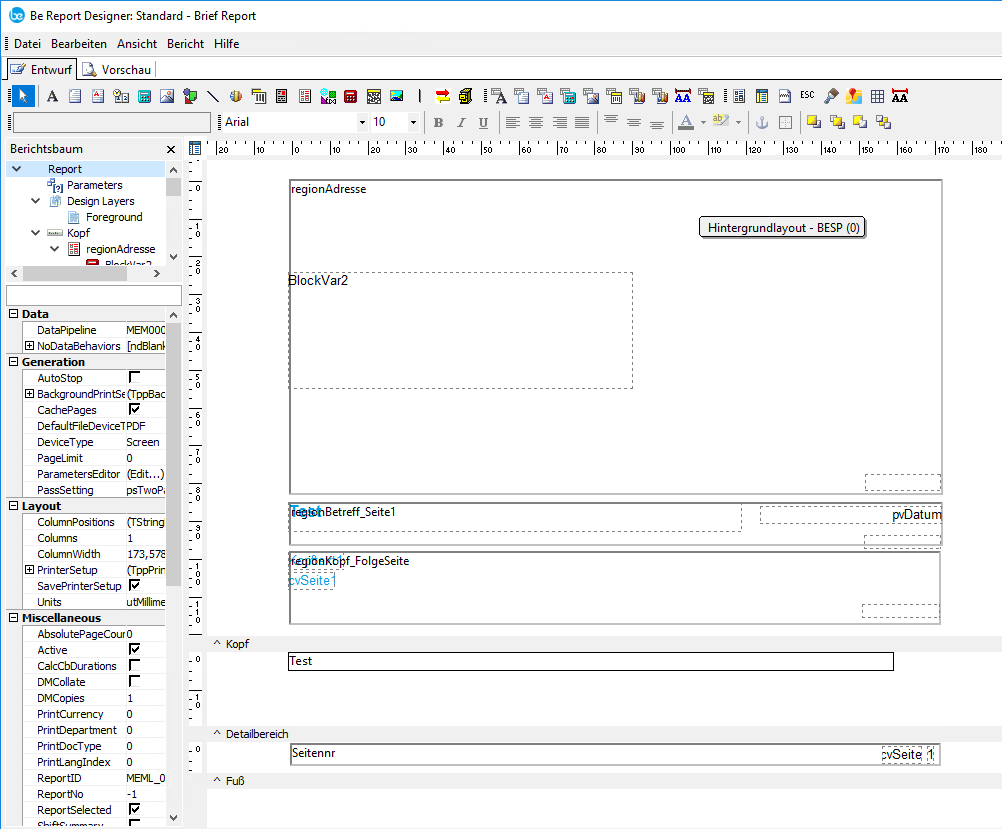
Task: Open the Arial font name dropdown
Action: 362,122
